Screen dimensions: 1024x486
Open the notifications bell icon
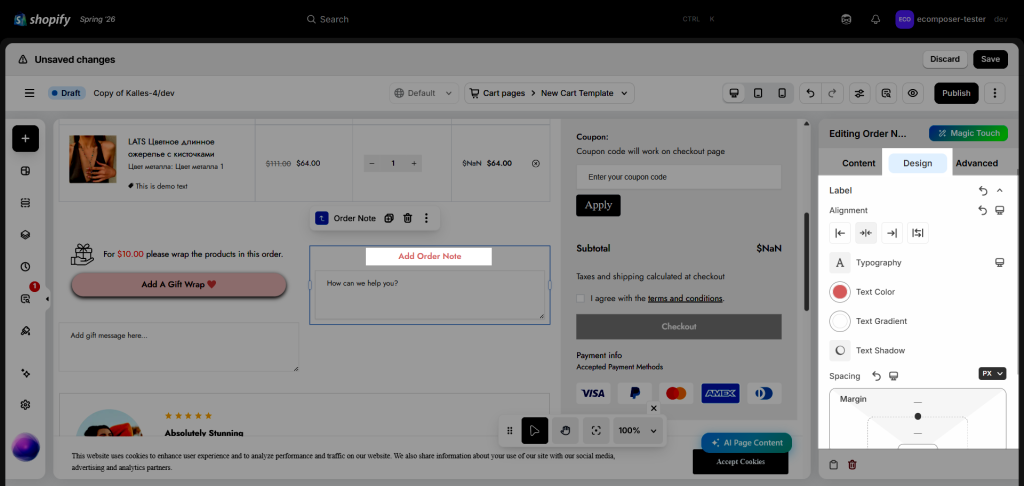(876, 20)
